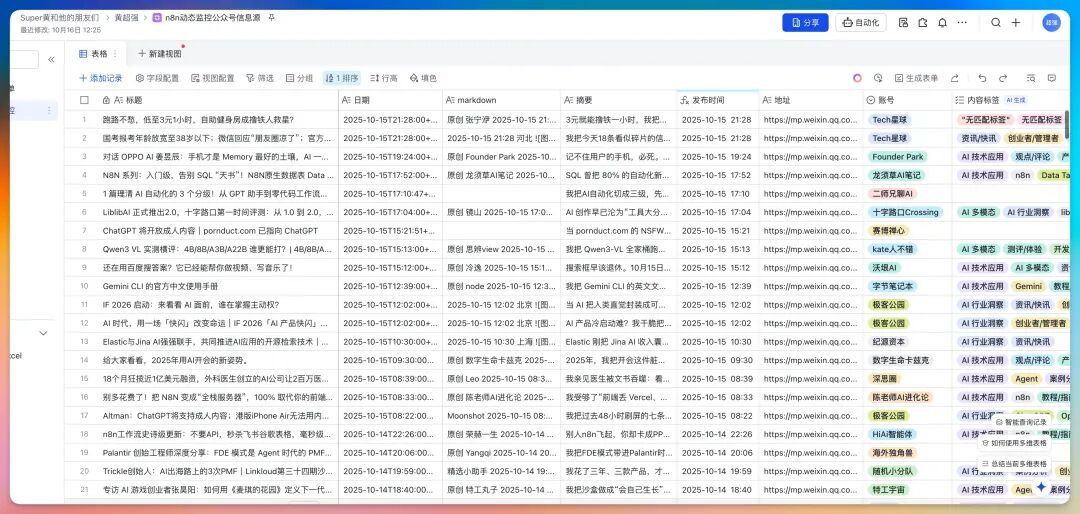1080x514 pixels.
Task: Click the blue AI sparkle assistant icon
Action: pos(1041,487)
